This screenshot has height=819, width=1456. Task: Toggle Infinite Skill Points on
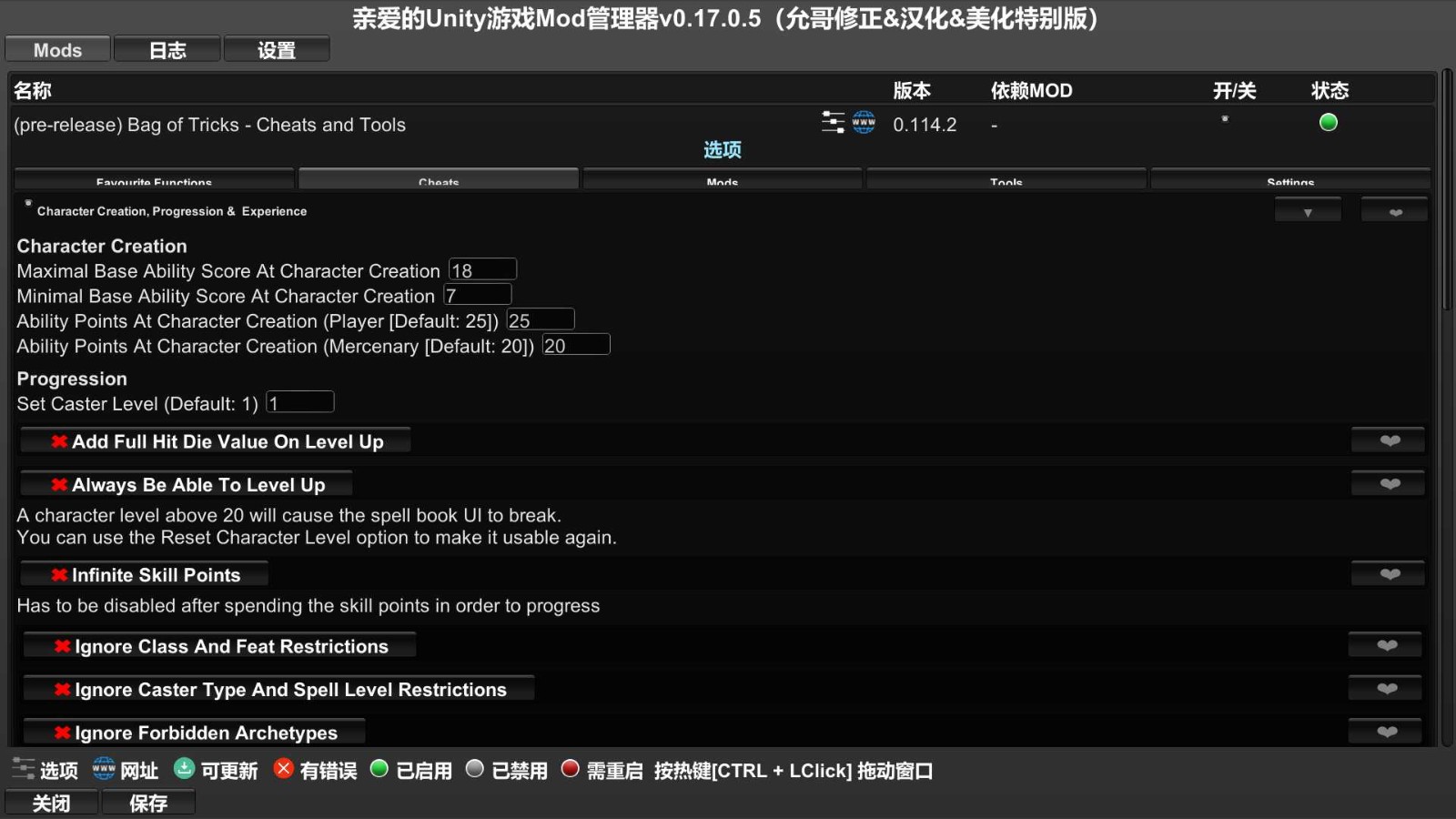pyautogui.click(x=146, y=575)
